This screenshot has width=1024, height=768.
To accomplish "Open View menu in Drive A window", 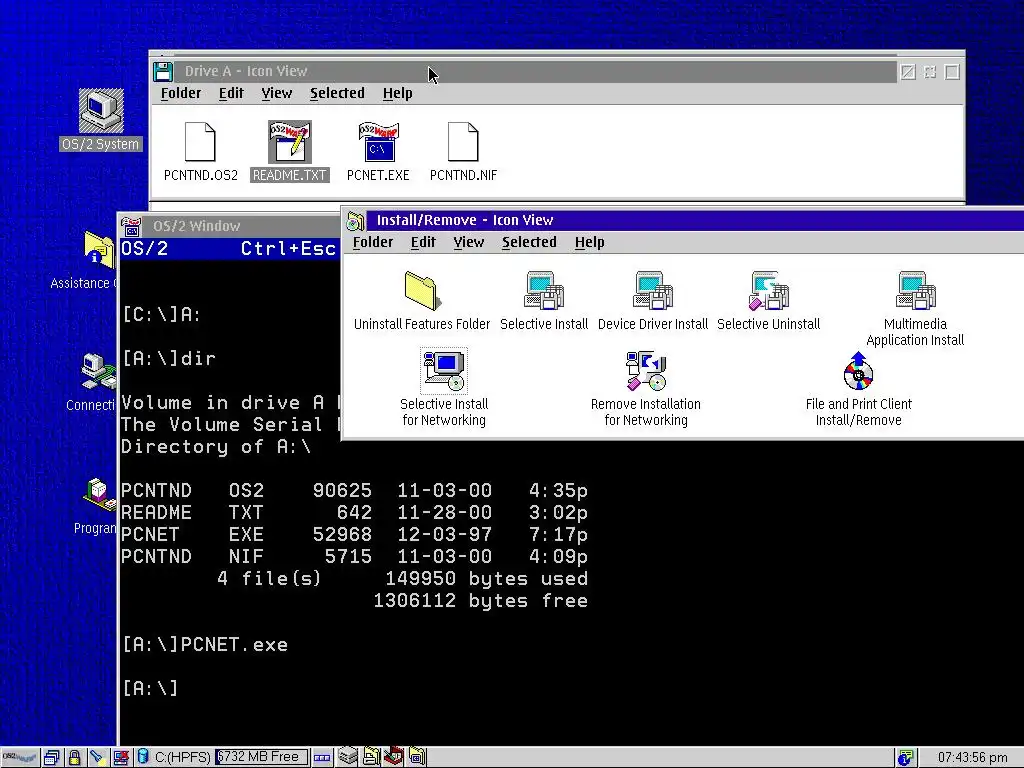I will pos(277,93).
